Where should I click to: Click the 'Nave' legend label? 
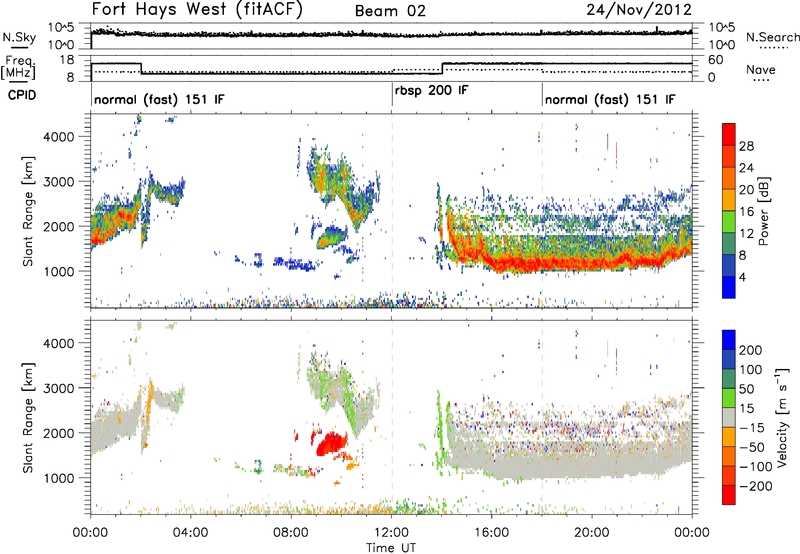[x=761, y=69]
